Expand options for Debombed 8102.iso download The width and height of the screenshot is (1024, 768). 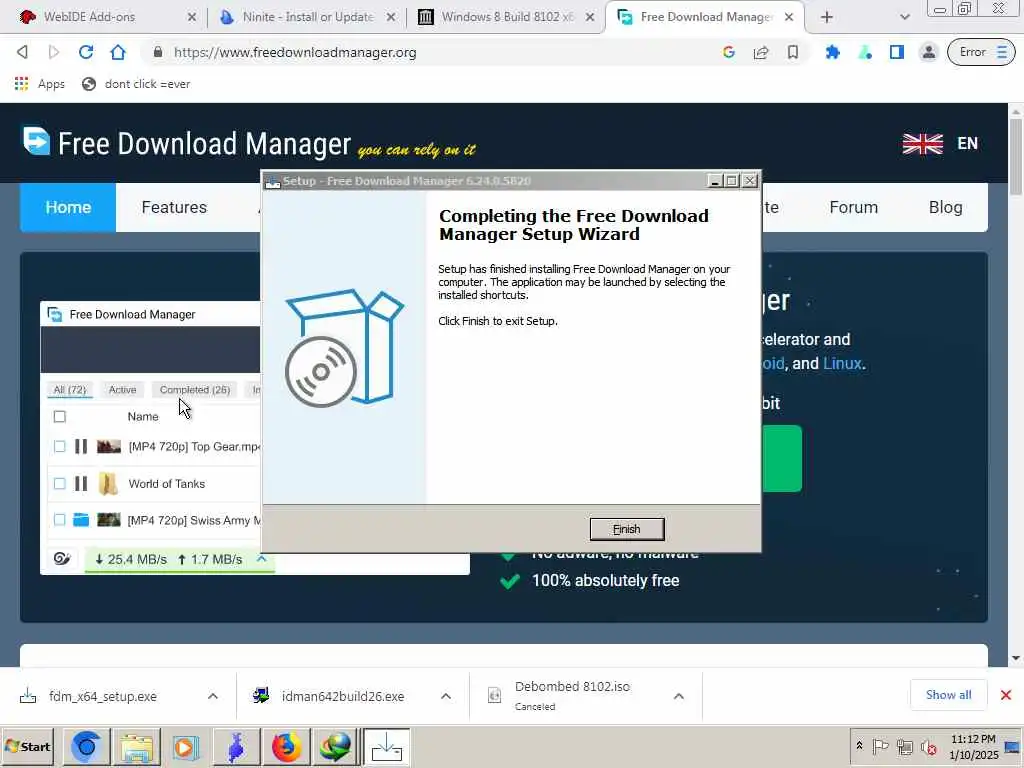click(x=679, y=696)
